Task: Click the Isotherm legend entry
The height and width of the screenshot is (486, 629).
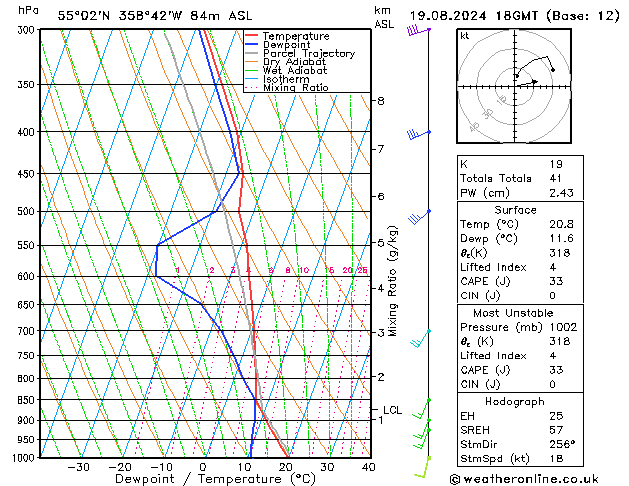Action: 286,79
